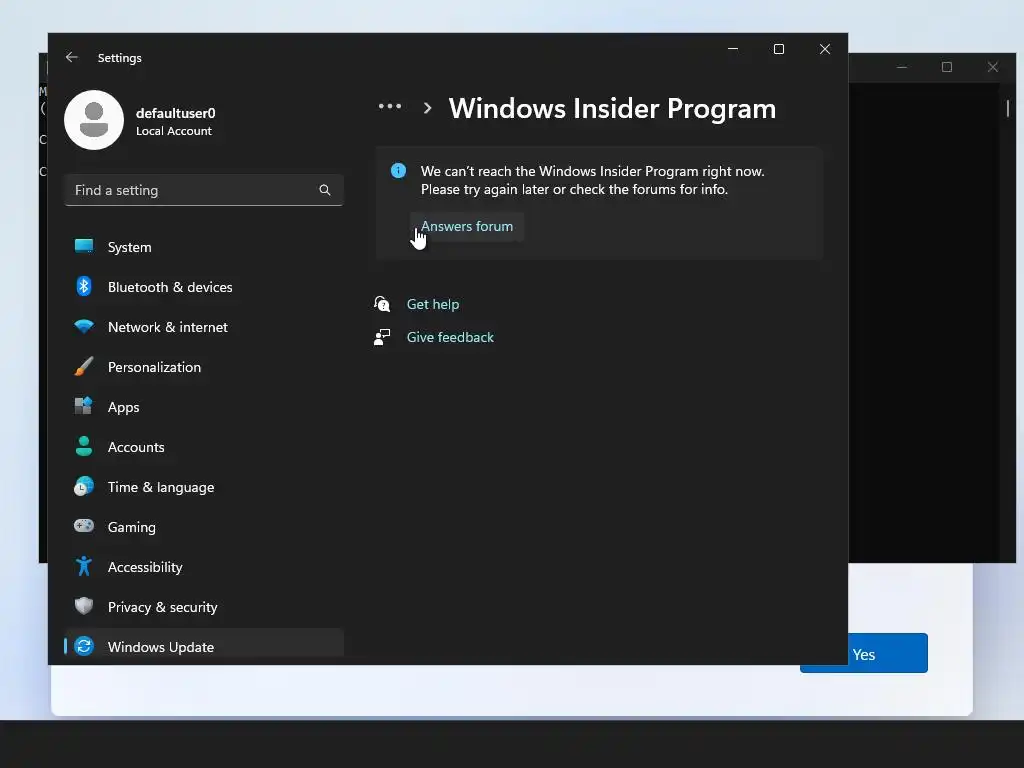Click the Personalization paintbrush icon

[84, 366]
